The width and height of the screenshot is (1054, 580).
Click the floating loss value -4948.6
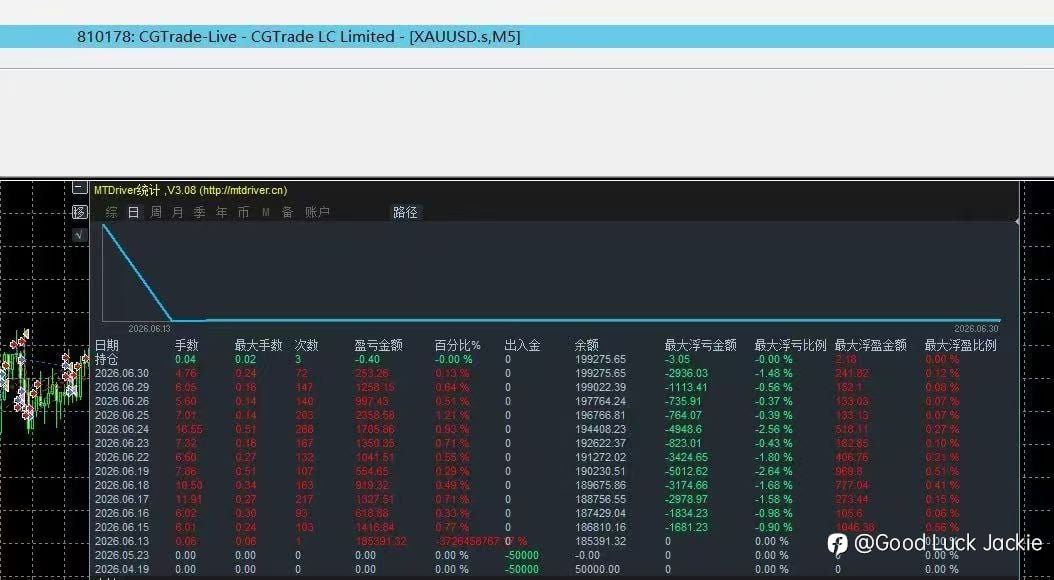684,429
